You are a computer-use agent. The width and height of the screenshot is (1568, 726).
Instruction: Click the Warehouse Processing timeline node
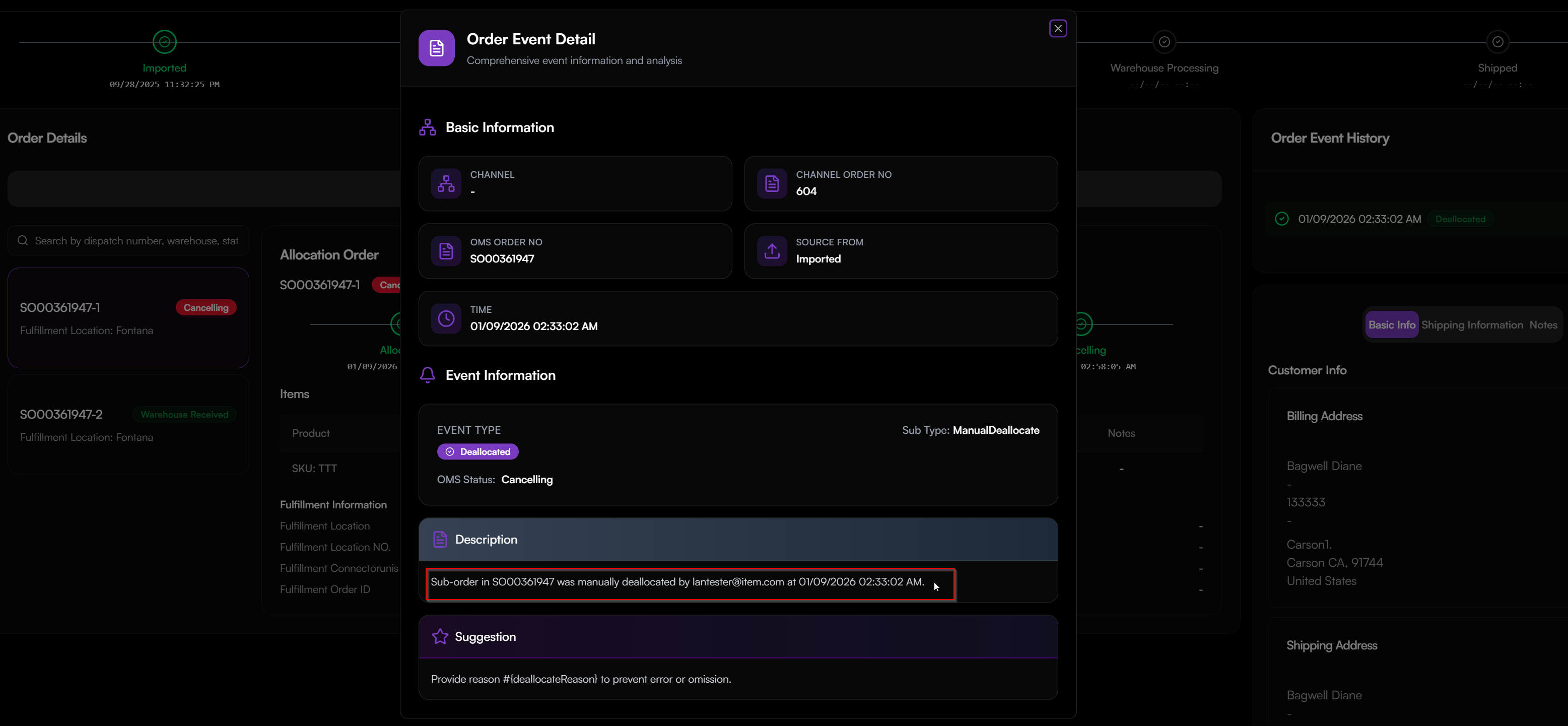click(1165, 41)
